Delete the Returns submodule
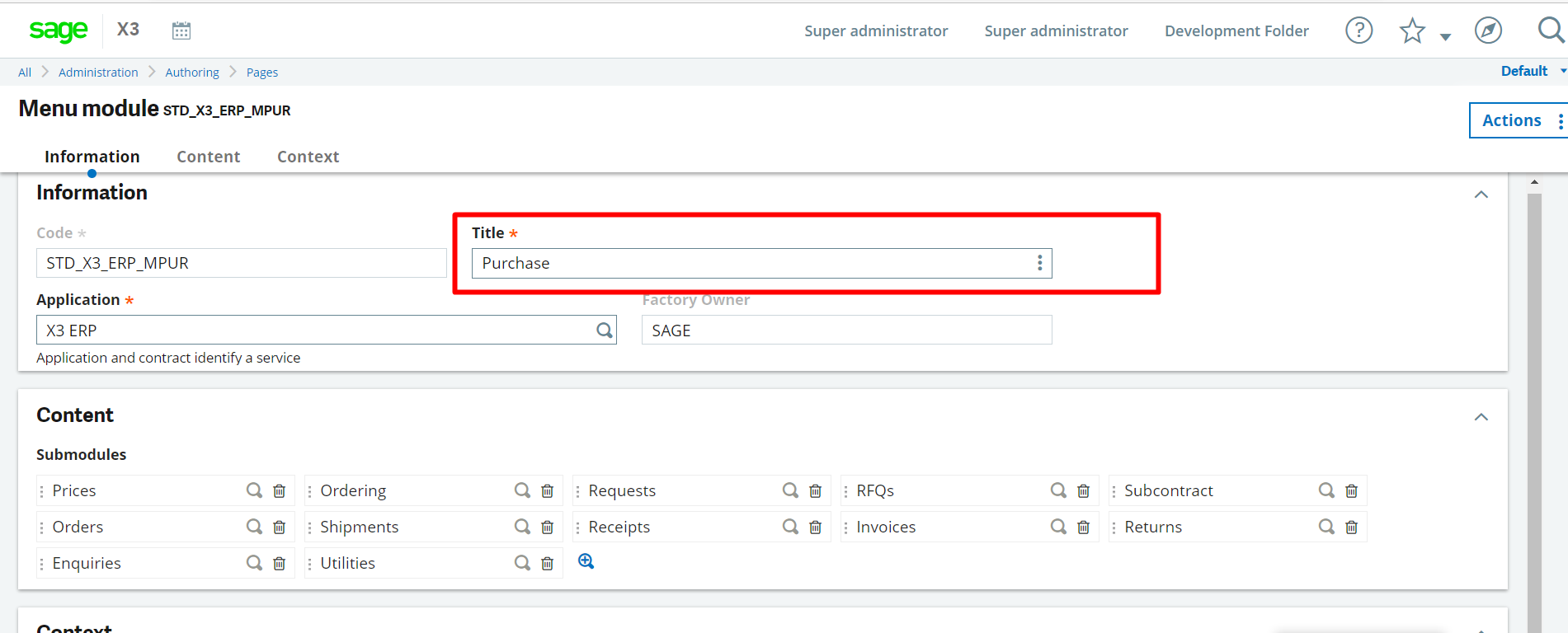The width and height of the screenshot is (1568, 633). [x=1352, y=527]
